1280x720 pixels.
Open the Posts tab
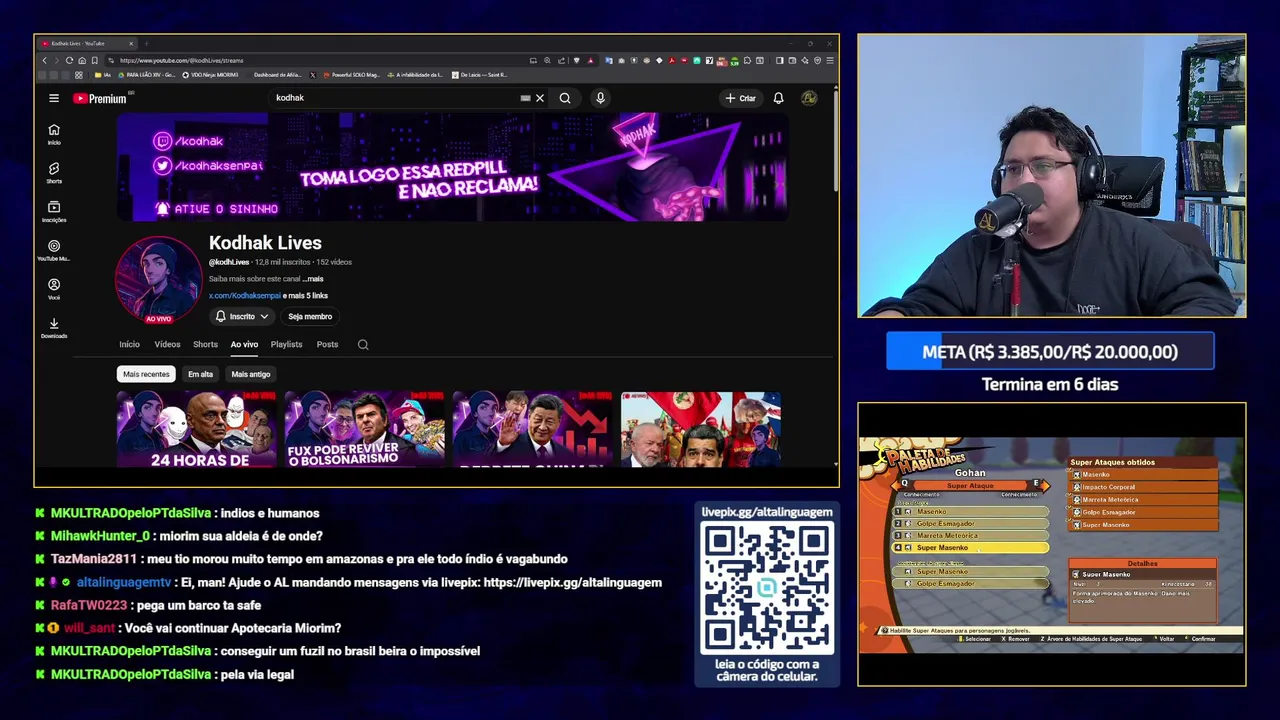[x=327, y=344]
